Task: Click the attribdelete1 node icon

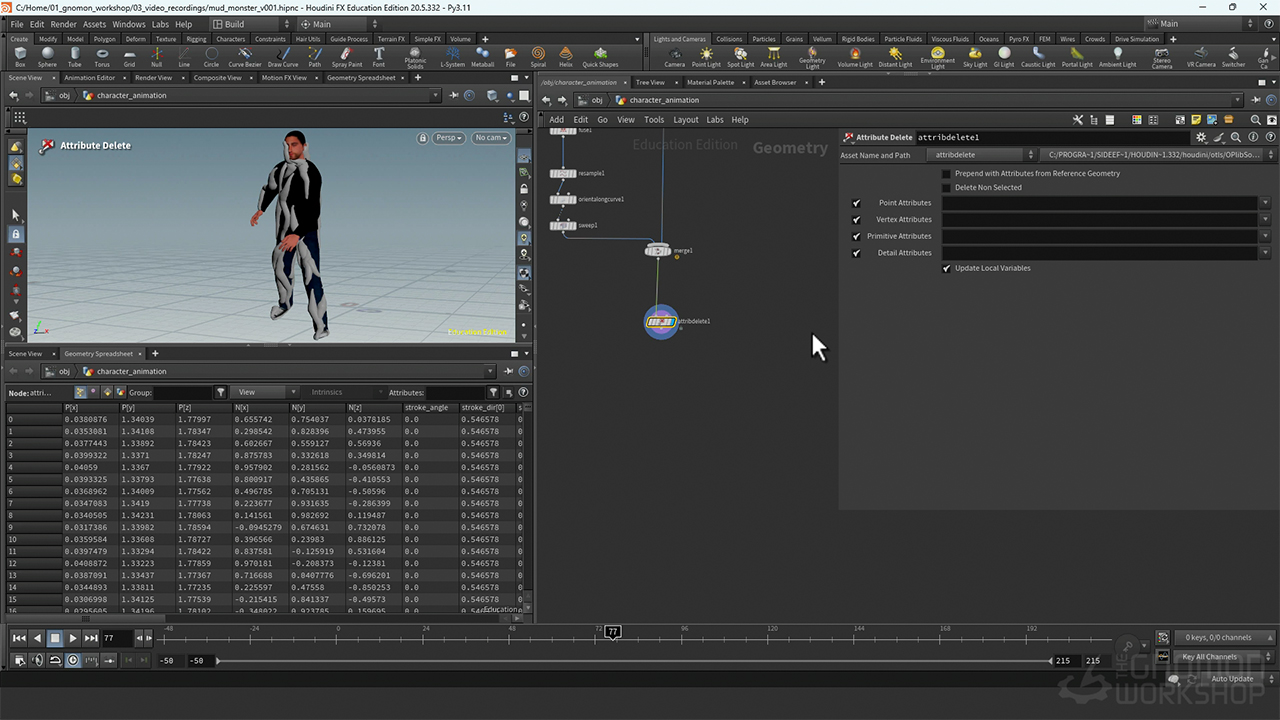Action: click(x=660, y=322)
